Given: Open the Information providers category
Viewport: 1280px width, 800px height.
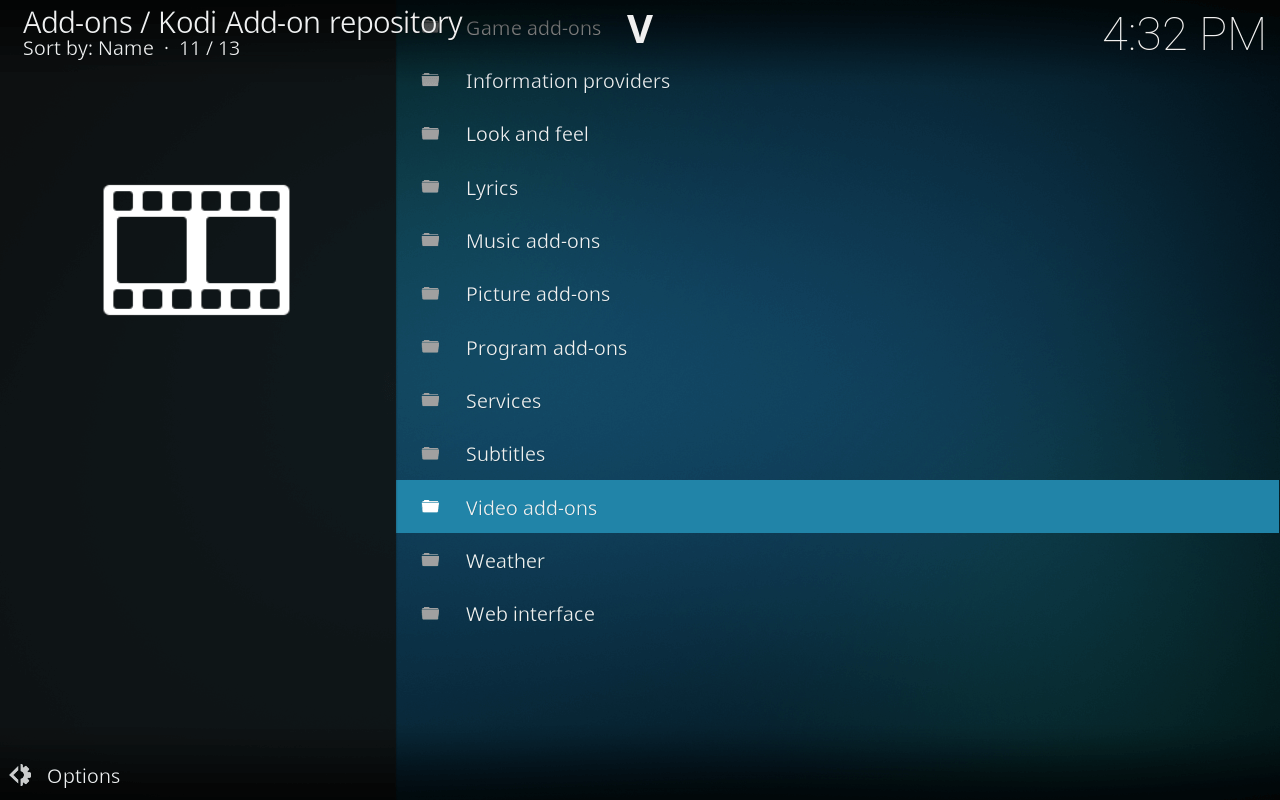Looking at the screenshot, I should pos(838,80).
